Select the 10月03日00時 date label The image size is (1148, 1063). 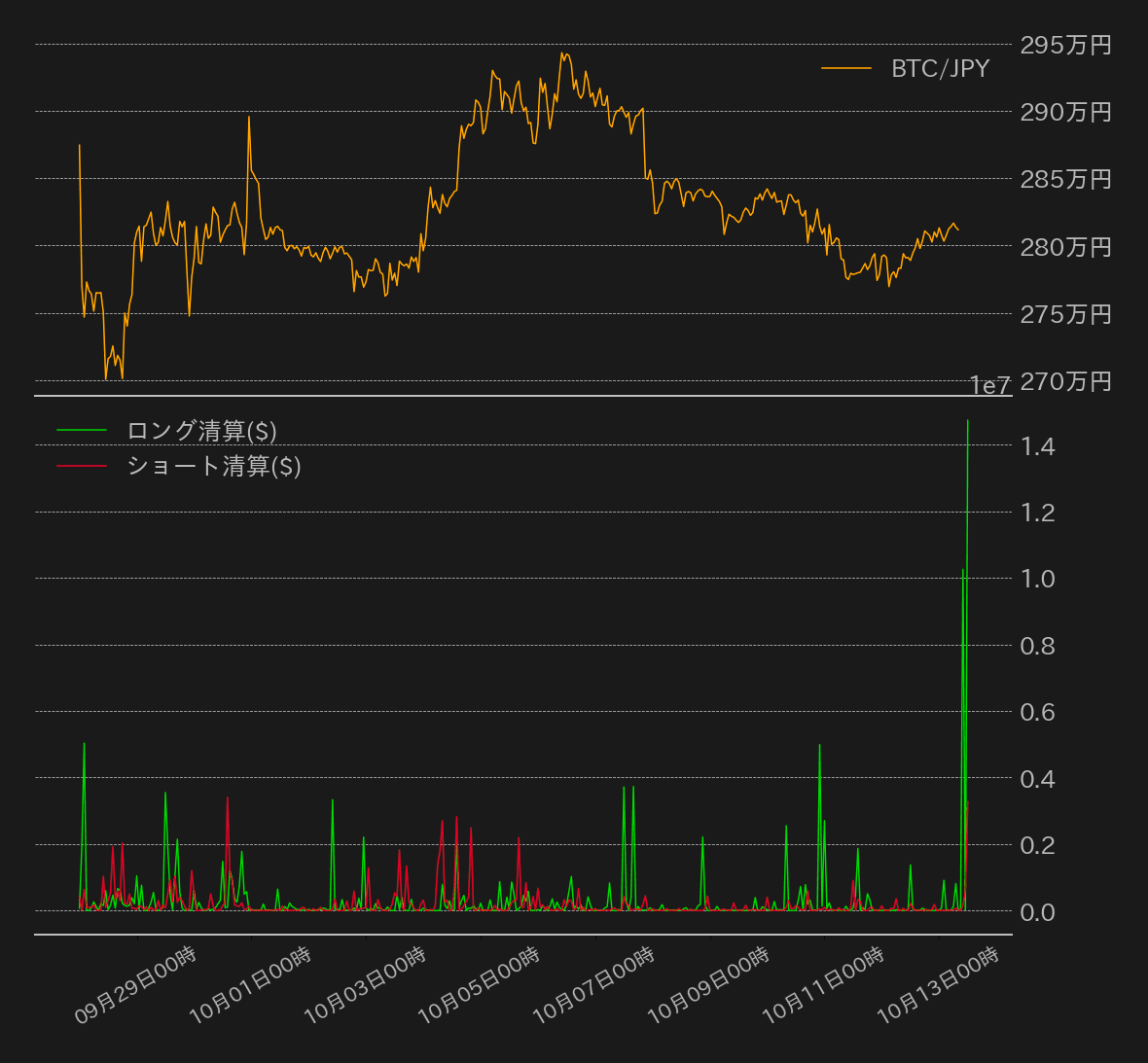click(x=366, y=984)
